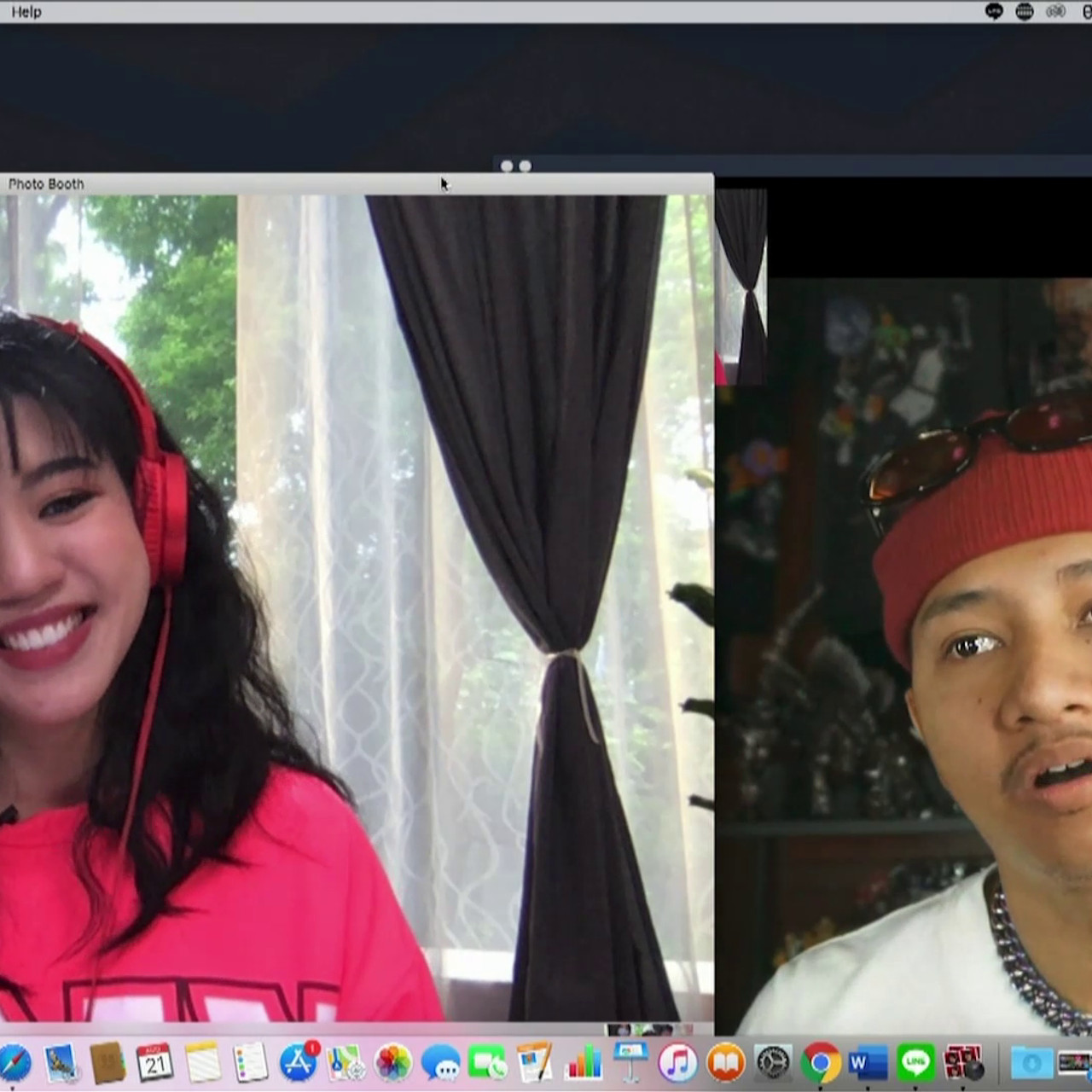
Task: Switch to Photo Booth in the dock
Action: pos(963,1063)
